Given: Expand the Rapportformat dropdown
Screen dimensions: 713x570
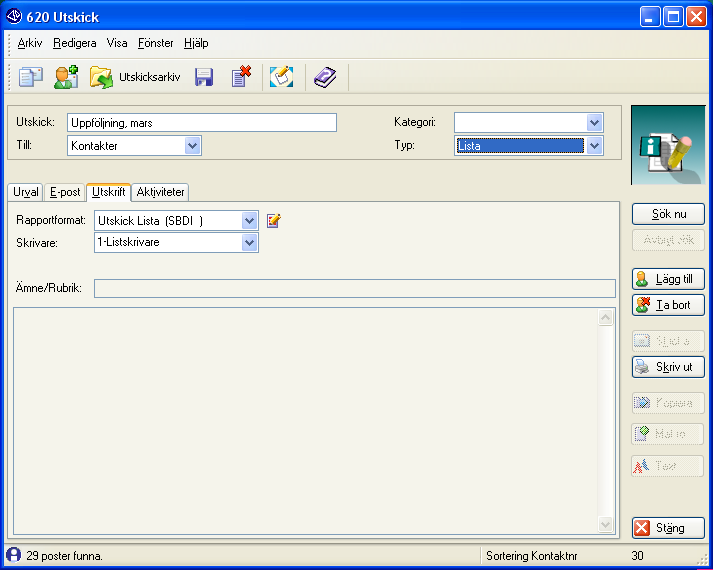Looking at the screenshot, I should [x=249, y=221].
